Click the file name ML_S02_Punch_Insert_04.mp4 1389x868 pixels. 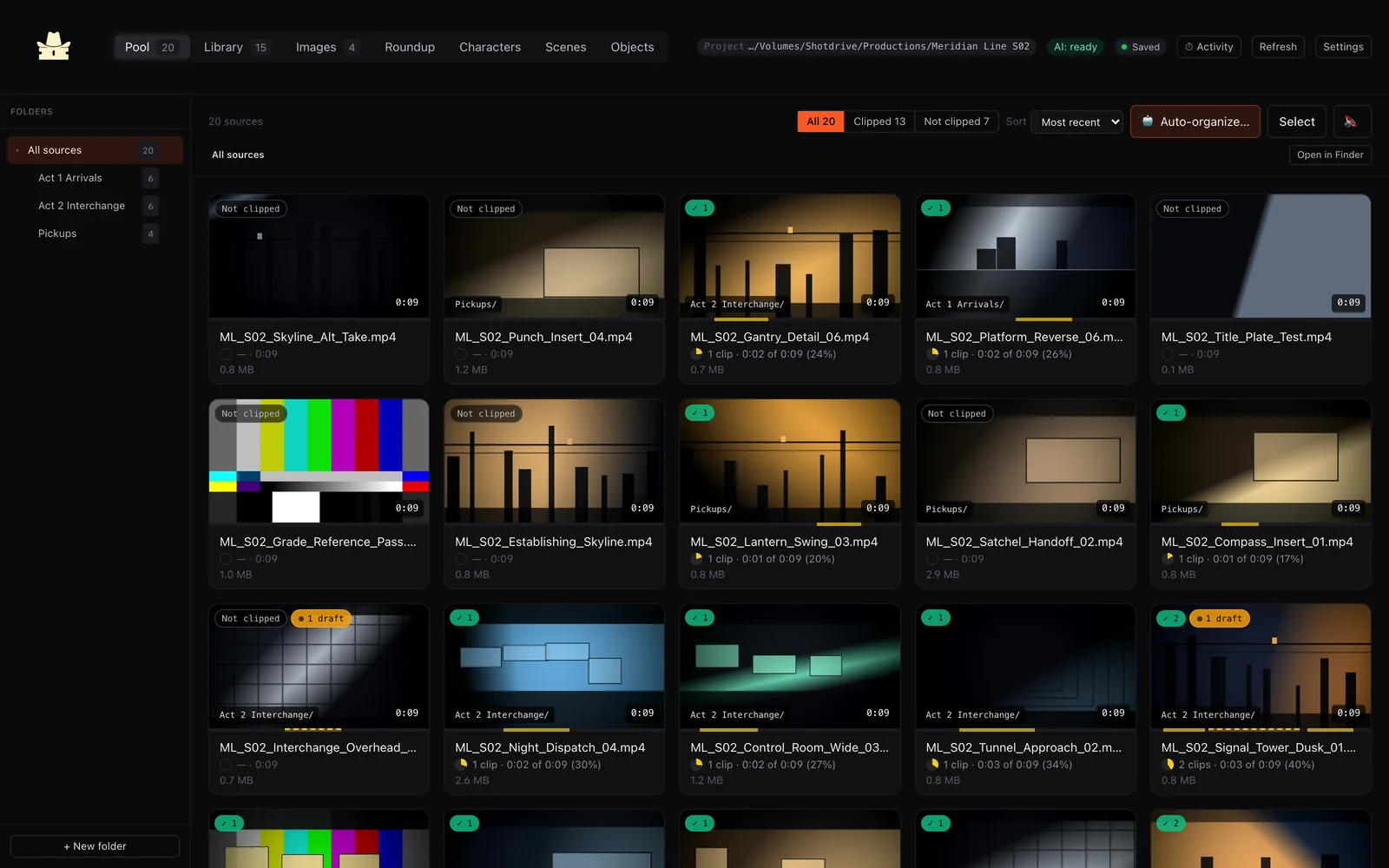click(x=543, y=337)
